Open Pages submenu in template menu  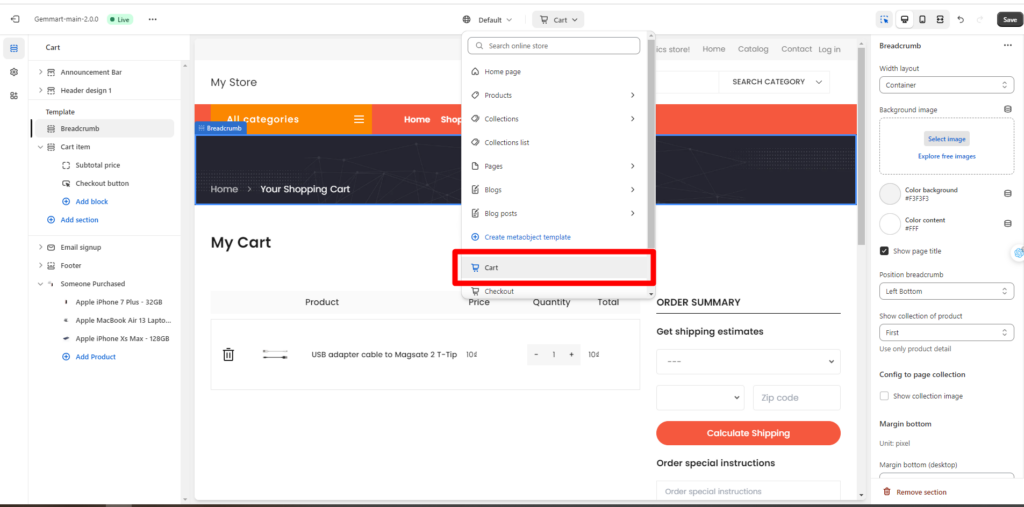coord(555,166)
